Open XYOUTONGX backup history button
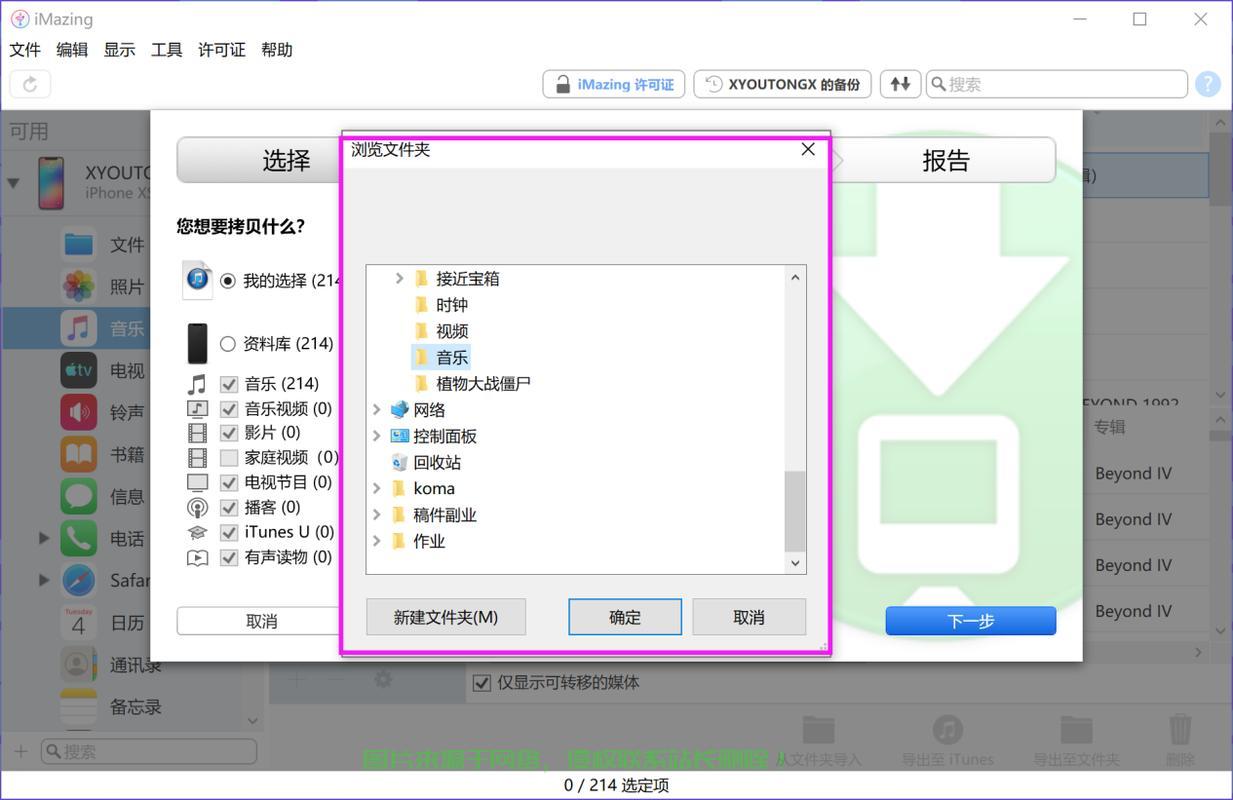This screenshot has height=800, width=1233. click(783, 84)
